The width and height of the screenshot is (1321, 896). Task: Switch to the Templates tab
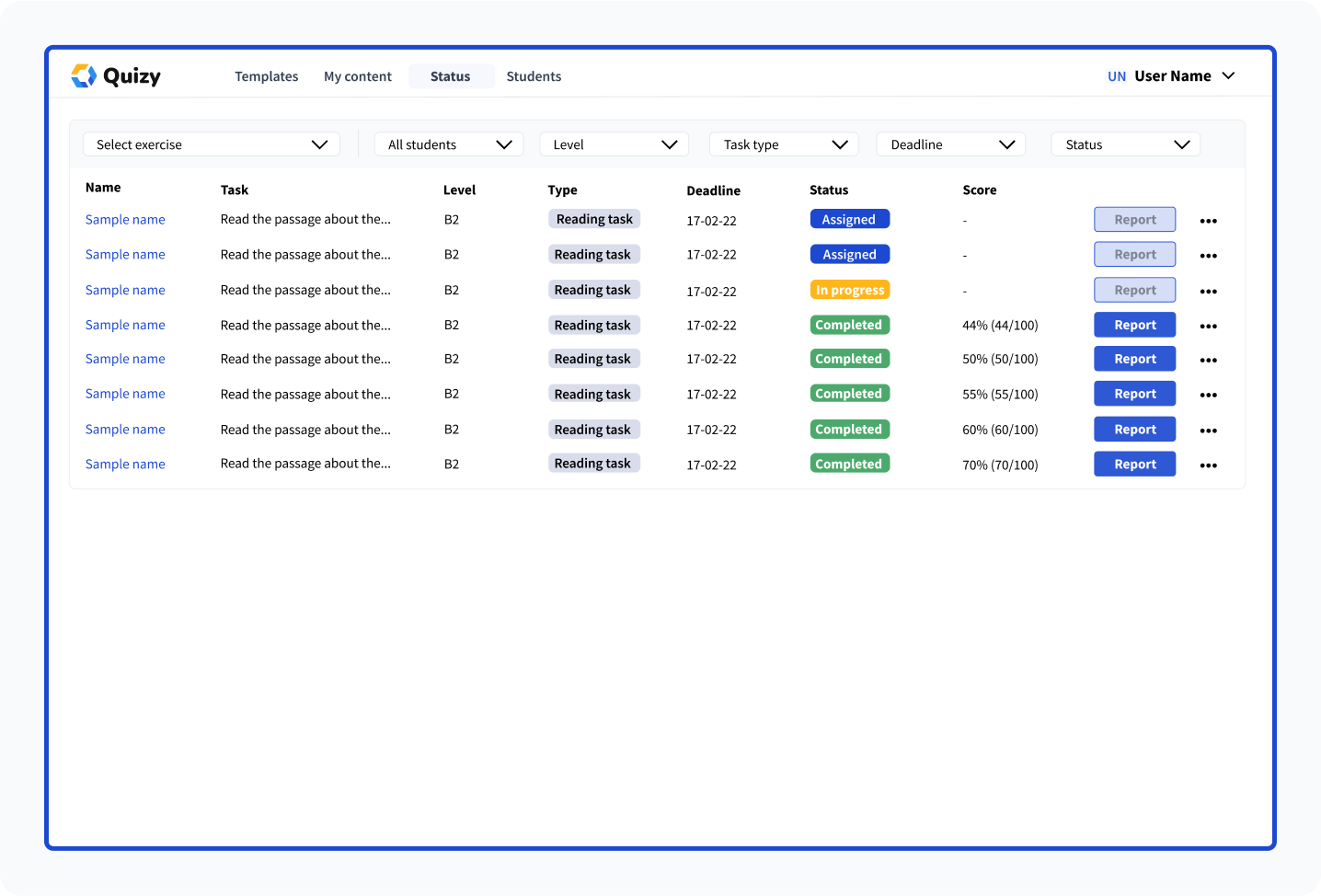point(266,76)
